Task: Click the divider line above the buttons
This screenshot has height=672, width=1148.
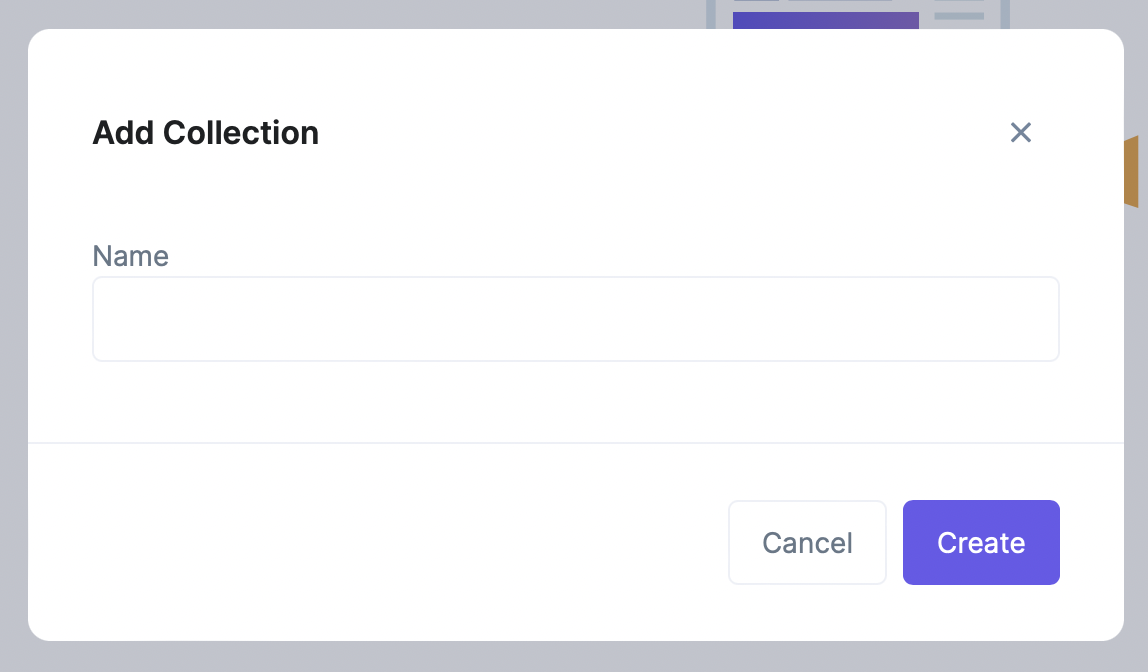Action: [x=575, y=442]
